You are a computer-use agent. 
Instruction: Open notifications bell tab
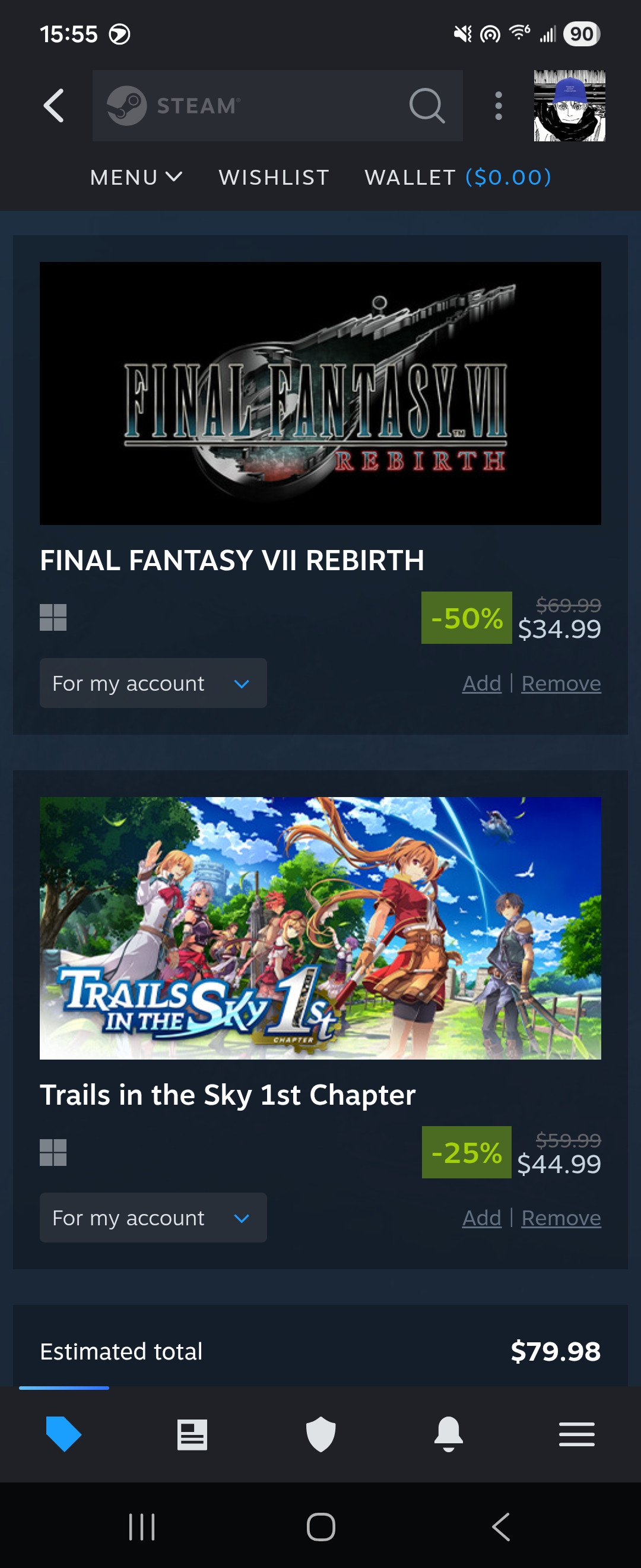(x=448, y=1435)
